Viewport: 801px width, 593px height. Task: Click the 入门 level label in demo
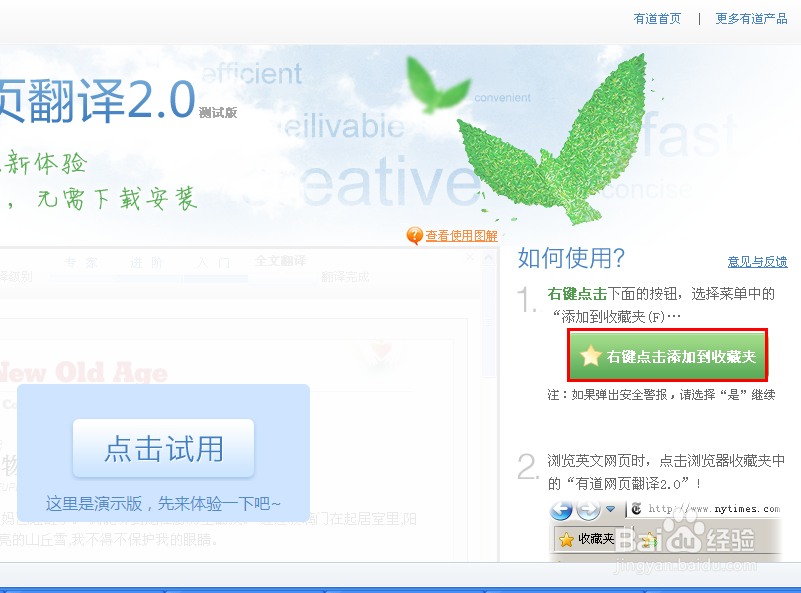tap(214, 263)
